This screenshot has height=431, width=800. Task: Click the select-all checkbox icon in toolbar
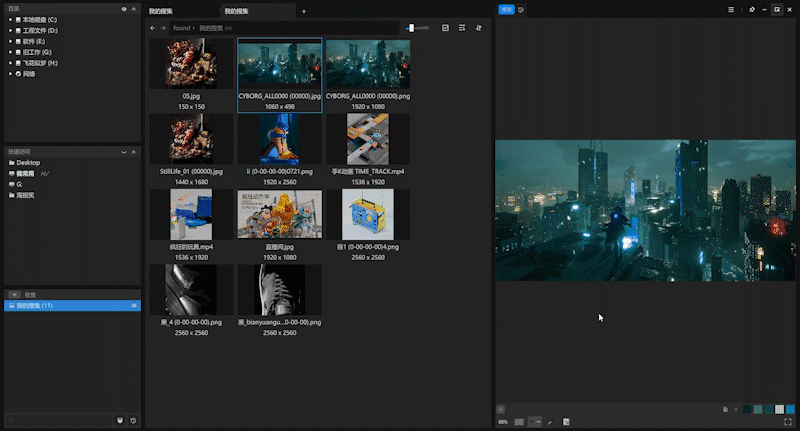tap(445, 28)
